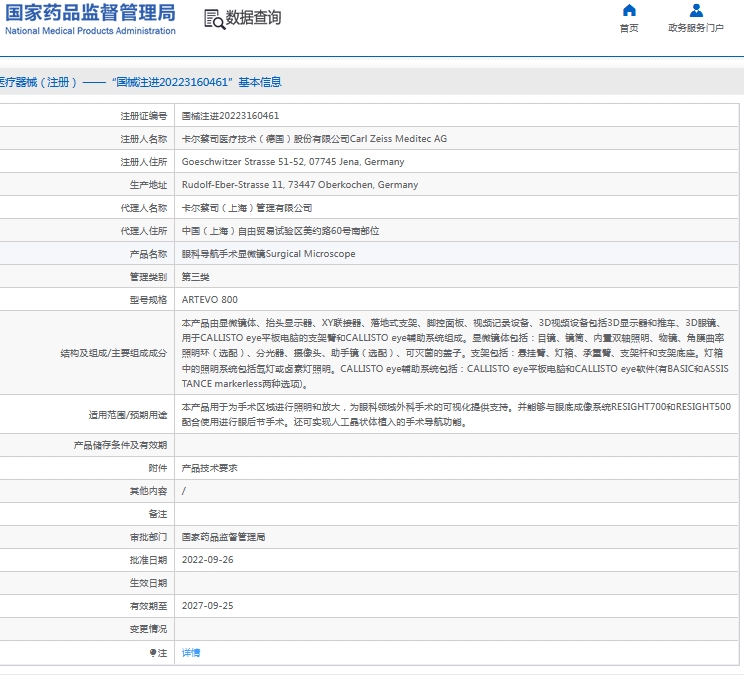Click the dot icon beside 注 label
Image resolution: width=744 pixels, height=675 pixels.
coord(153,652)
